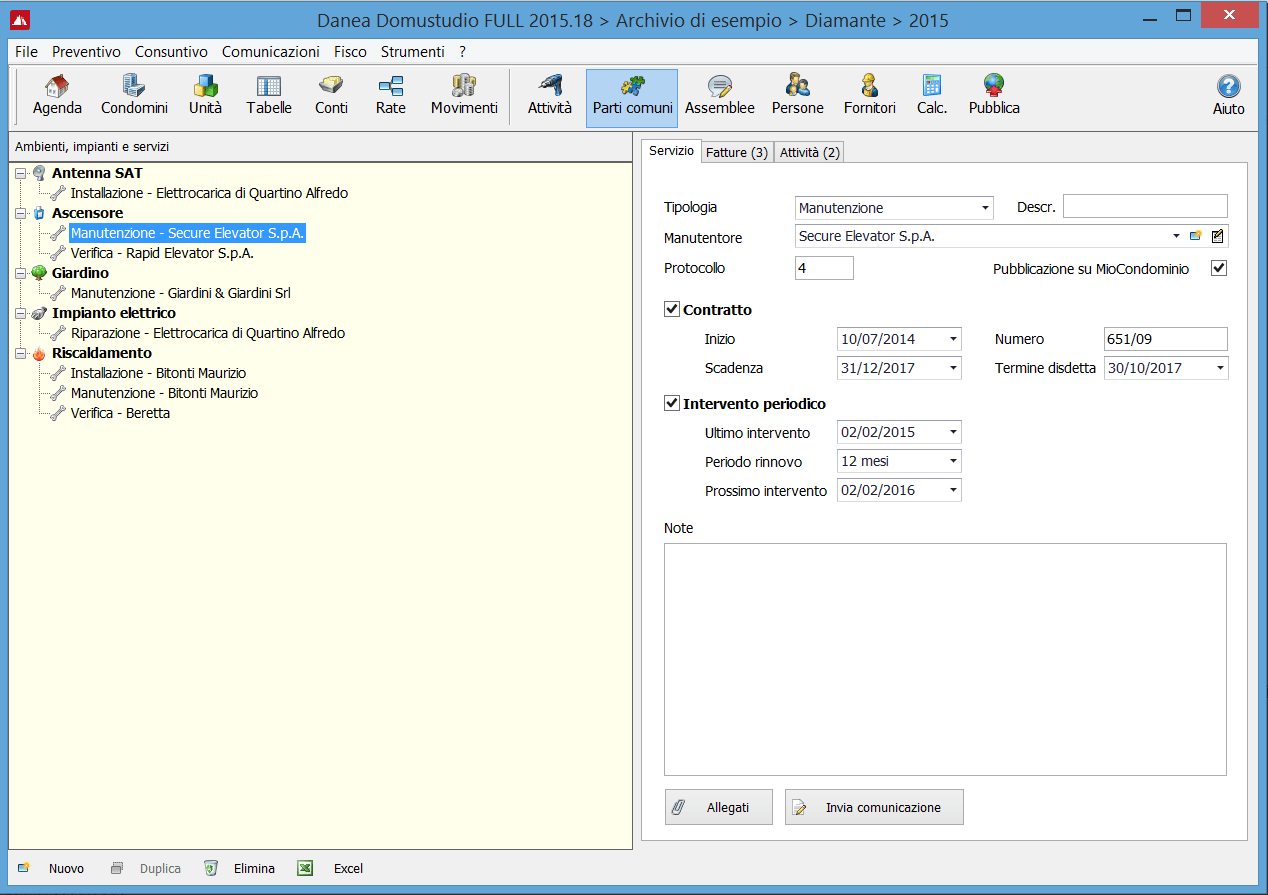Viewport: 1268px width, 895px height.
Task: Select the Servizio tab
Action: 671,150
